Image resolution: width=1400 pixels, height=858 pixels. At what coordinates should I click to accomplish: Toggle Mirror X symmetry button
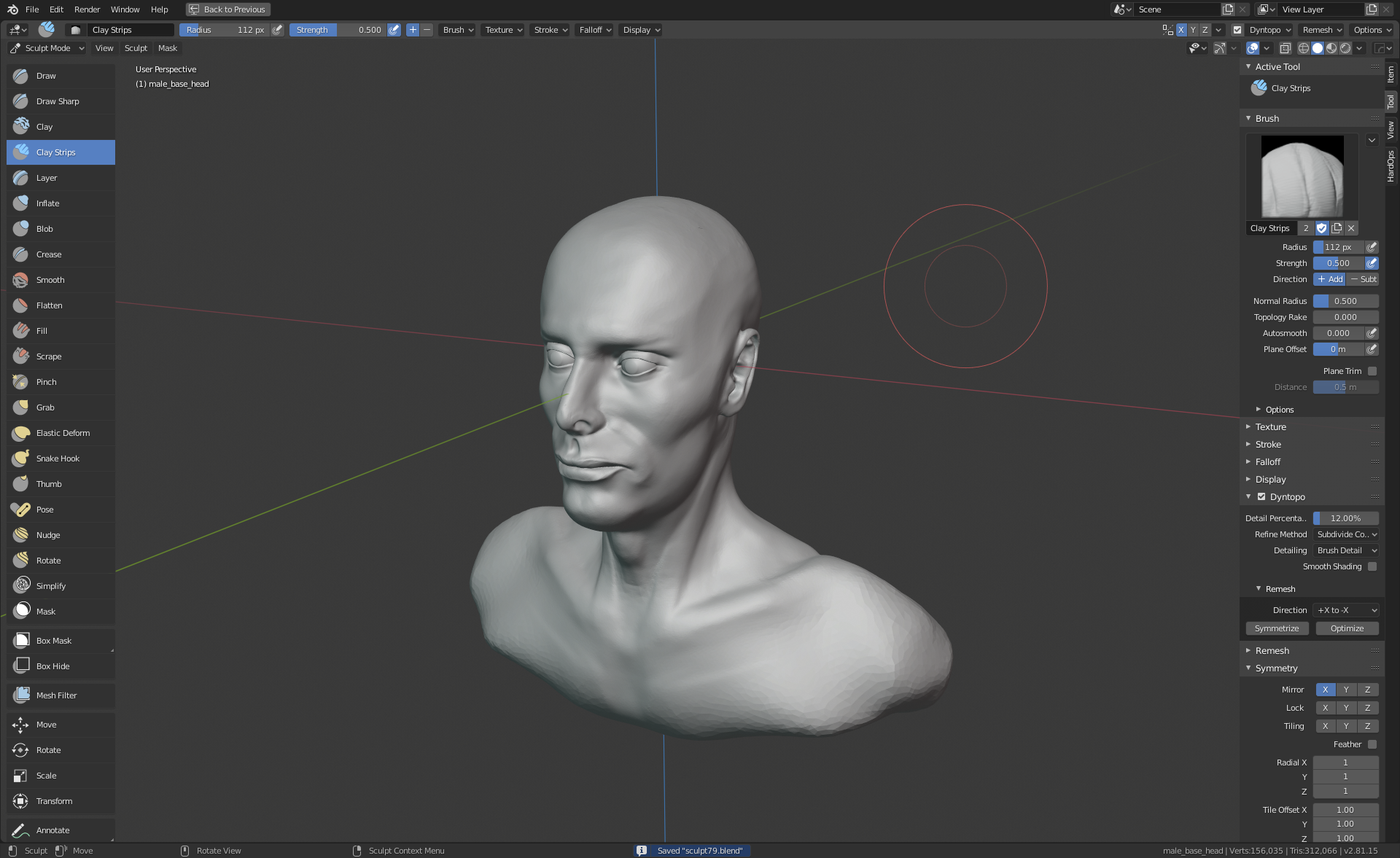click(1325, 690)
